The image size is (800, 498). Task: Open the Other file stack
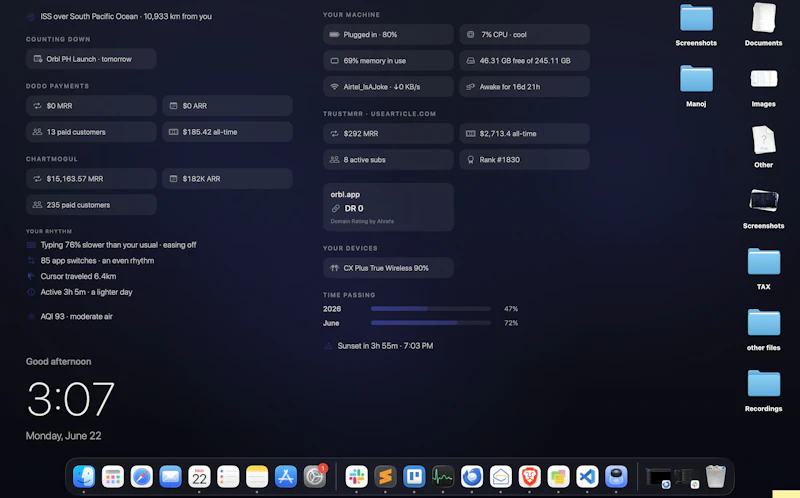[763, 146]
